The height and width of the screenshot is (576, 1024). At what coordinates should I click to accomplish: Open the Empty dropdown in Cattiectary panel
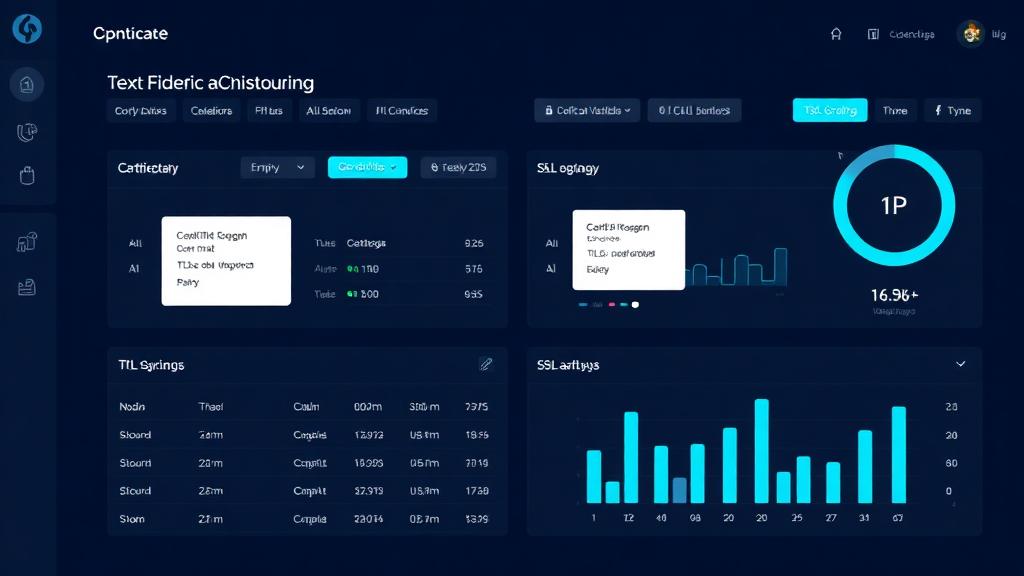pyautogui.click(x=277, y=167)
